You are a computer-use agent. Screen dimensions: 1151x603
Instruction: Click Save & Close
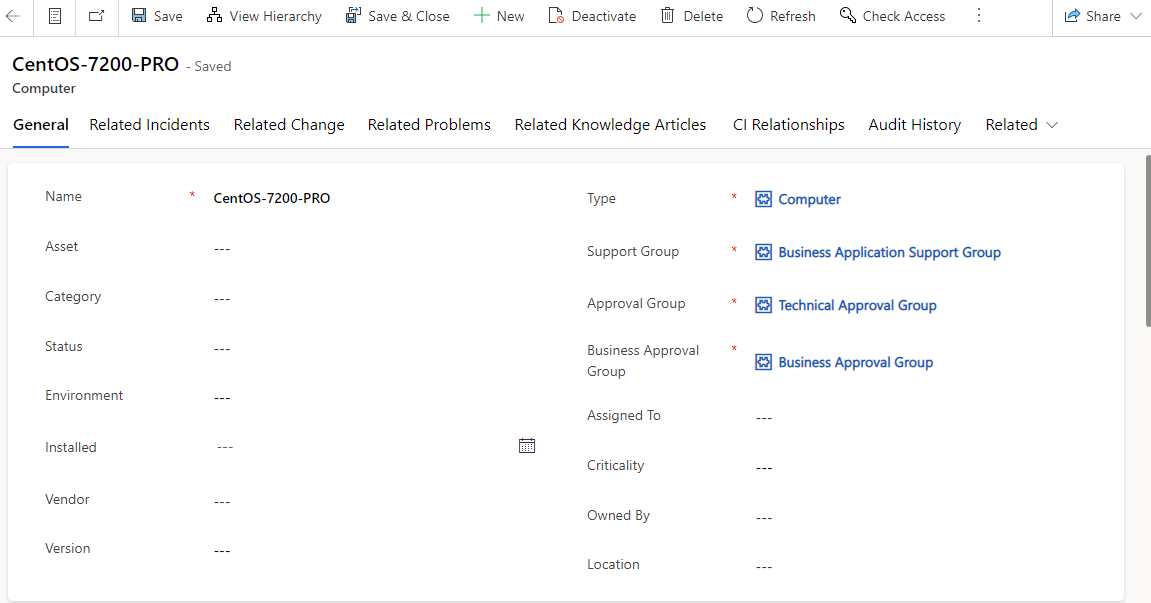[x=397, y=15]
